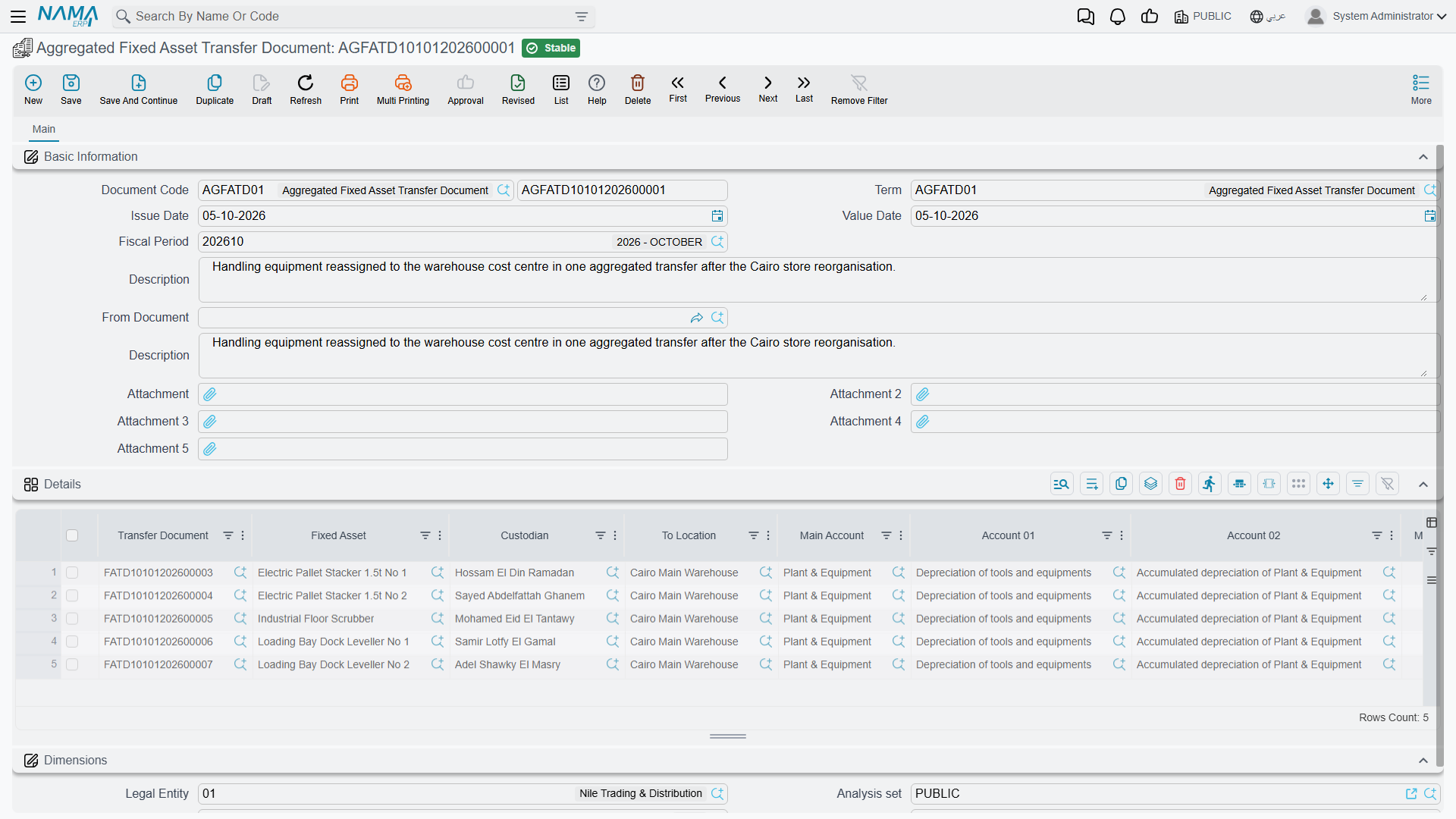Open To Location column filter
Image resolution: width=1456 pixels, height=819 pixels.
click(x=754, y=535)
